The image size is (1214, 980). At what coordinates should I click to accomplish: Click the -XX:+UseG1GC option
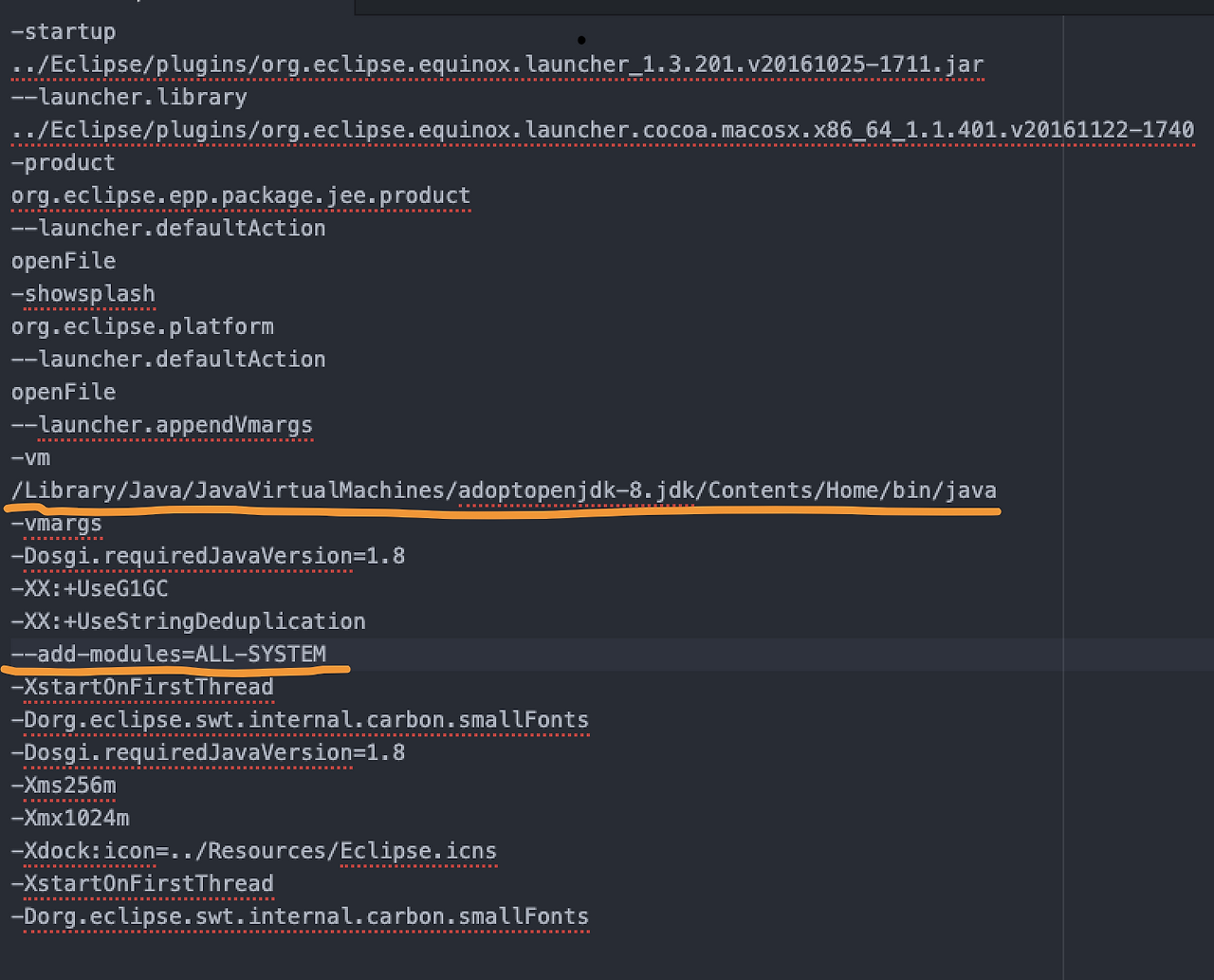[x=90, y=588]
